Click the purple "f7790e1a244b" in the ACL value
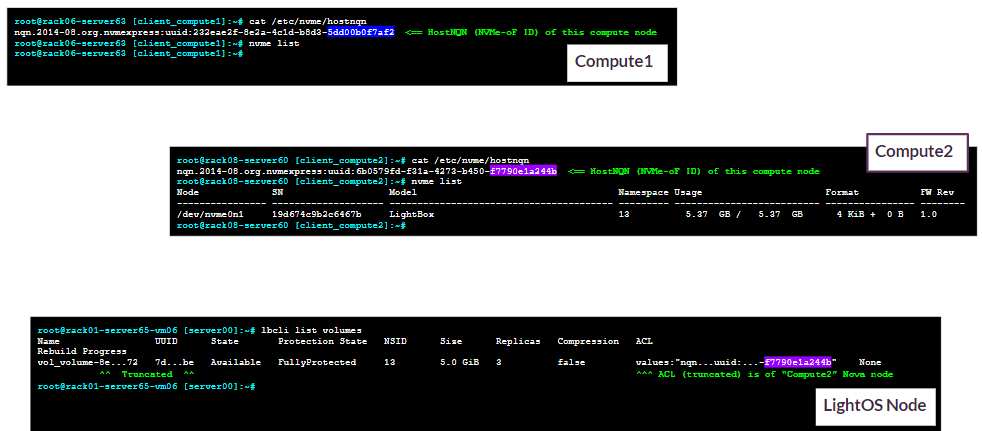The height and width of the screenshot is (431, 982). pos(798,362)
